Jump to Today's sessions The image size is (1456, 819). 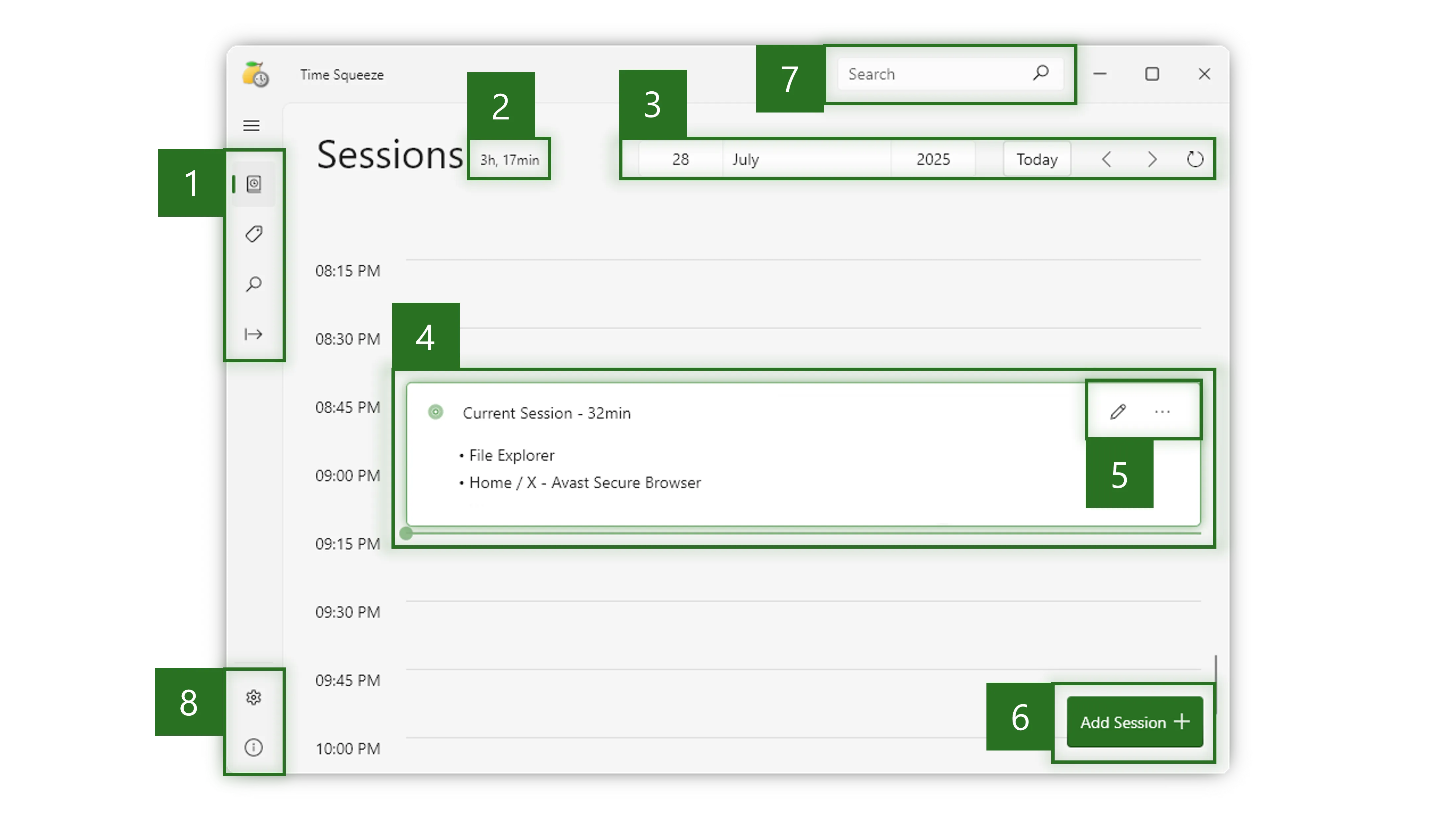click(x=1037, y=159)
